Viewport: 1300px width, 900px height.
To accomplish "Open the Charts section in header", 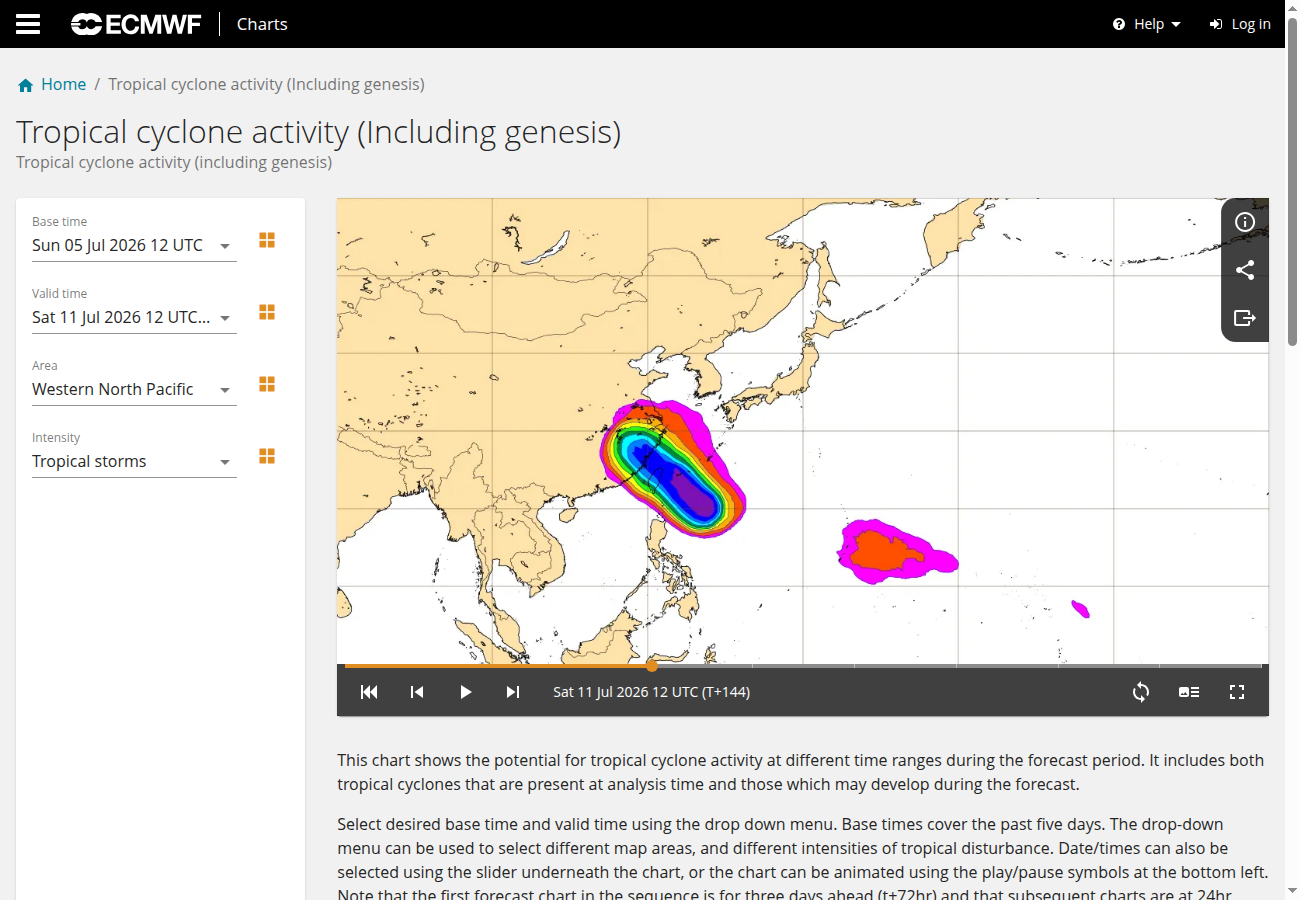I will (x=262, y=24).
